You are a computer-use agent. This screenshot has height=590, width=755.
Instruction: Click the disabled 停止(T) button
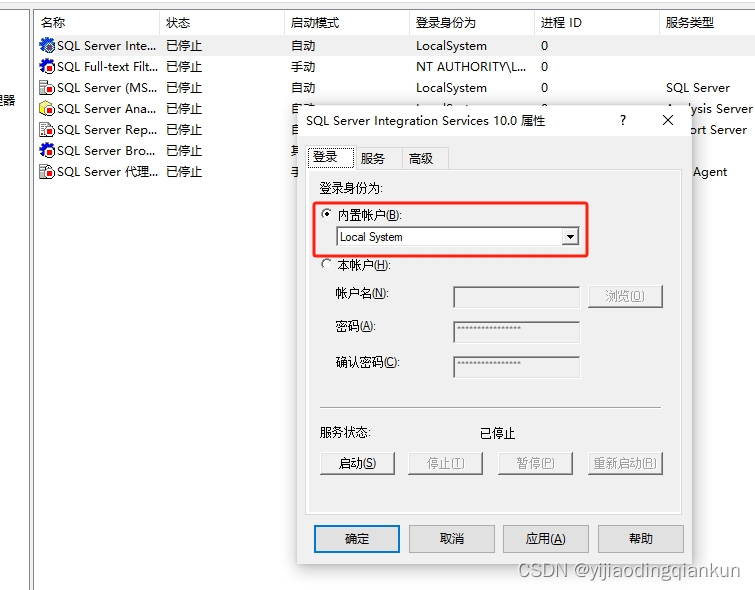coord(445,463)
